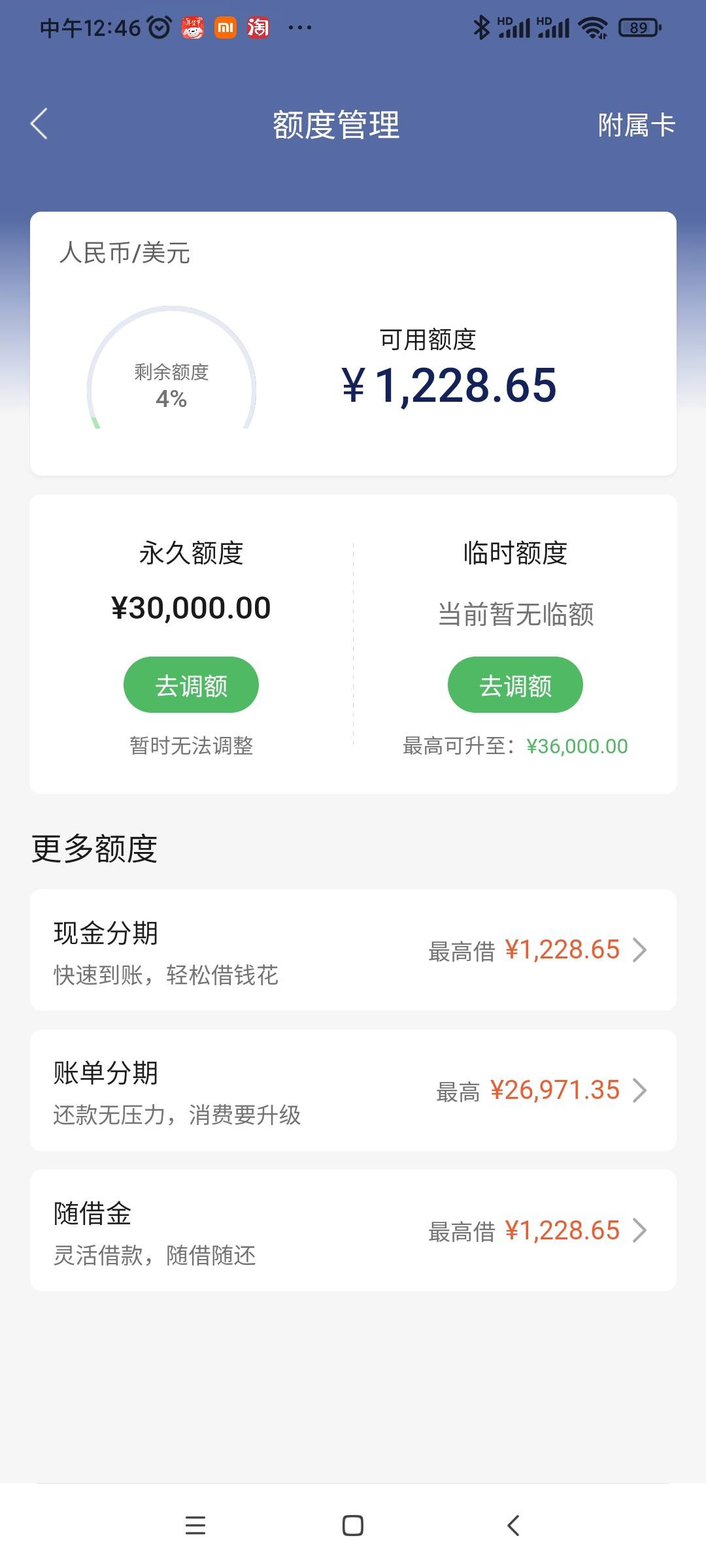
Task: Tap the Xiaomi notification icon
Action: point(226,27)
